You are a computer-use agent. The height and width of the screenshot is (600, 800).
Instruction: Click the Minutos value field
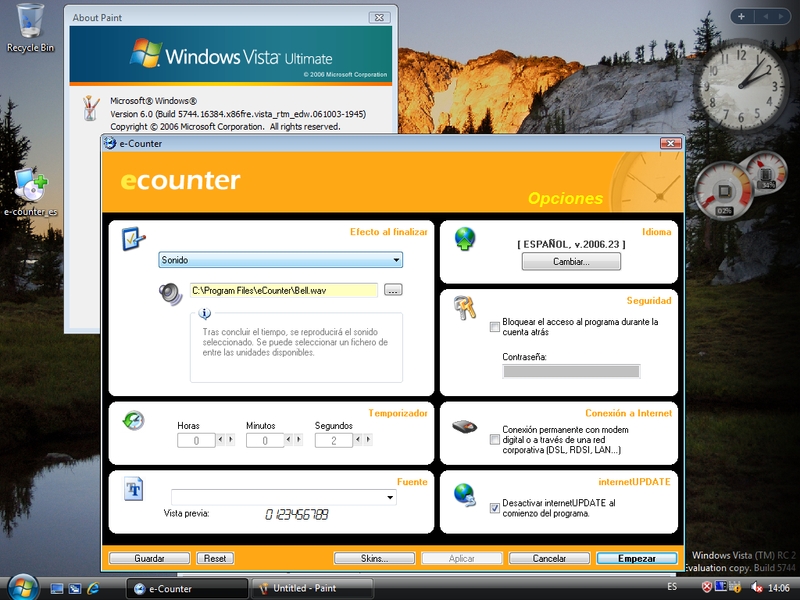pyautogui.click(x=265, y=440)
